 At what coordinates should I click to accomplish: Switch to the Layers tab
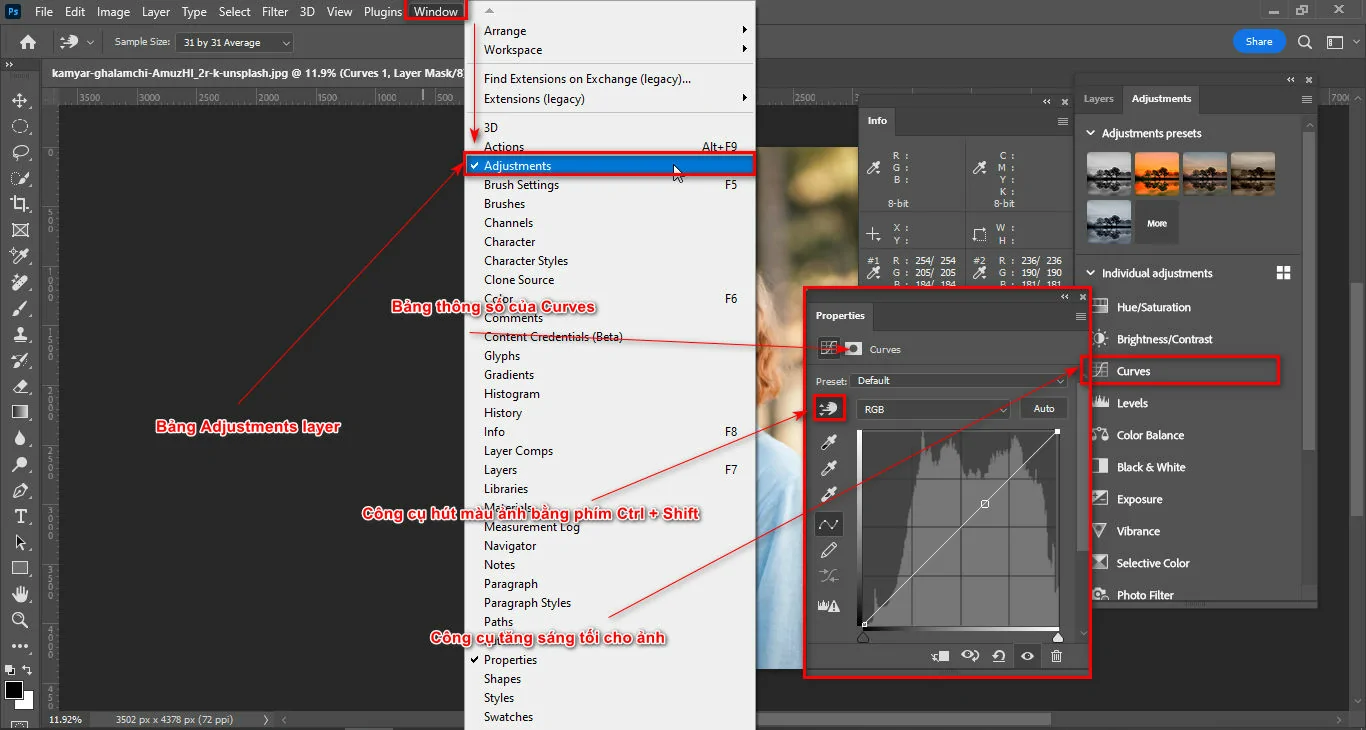click(x=1098, y=99)
